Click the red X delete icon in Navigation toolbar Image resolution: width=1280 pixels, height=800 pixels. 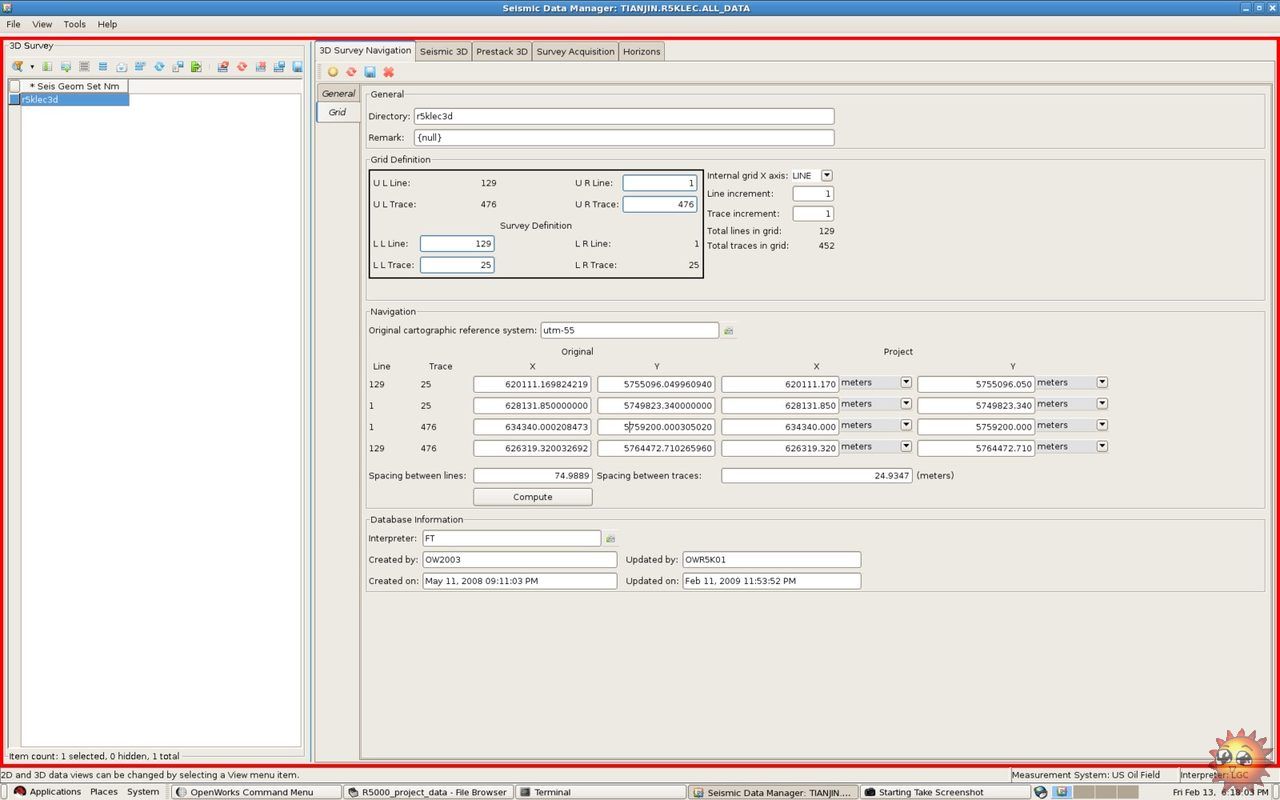[x=388, y=72]
